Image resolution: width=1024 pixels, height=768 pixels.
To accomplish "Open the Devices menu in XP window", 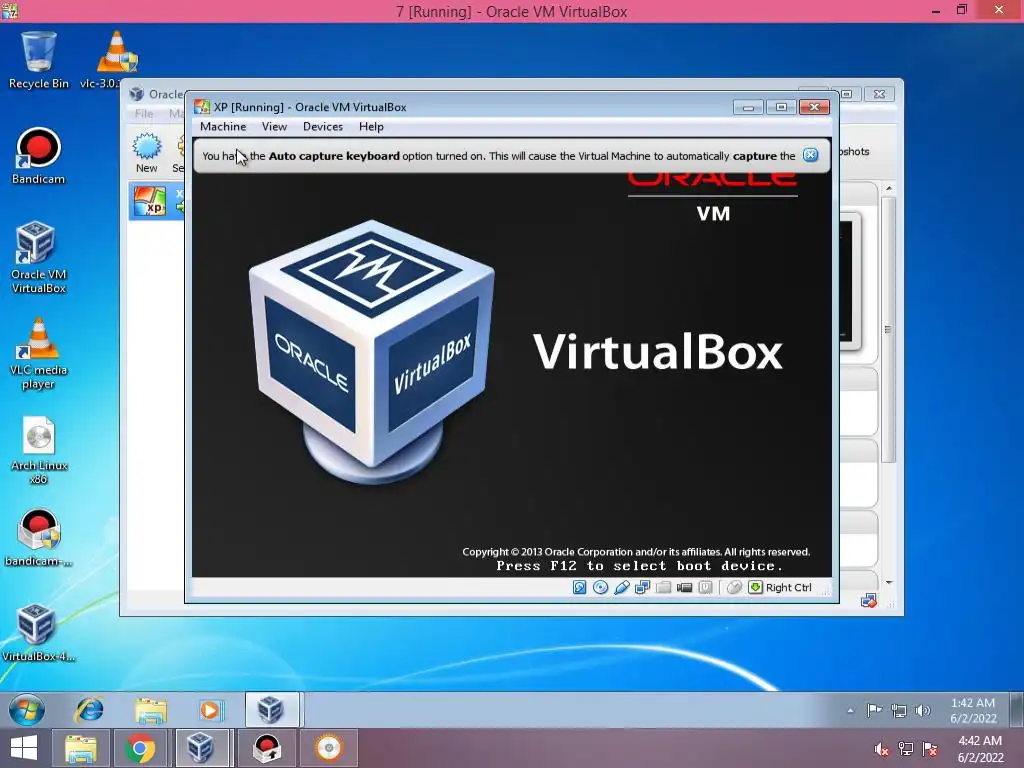I will click(323, 127).
